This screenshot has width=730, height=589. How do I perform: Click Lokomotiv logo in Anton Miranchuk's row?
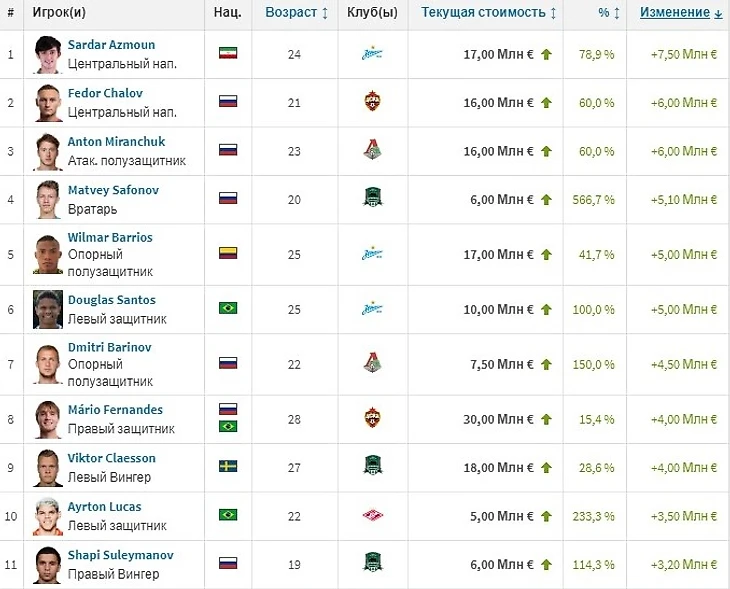(x=372, y=150)
